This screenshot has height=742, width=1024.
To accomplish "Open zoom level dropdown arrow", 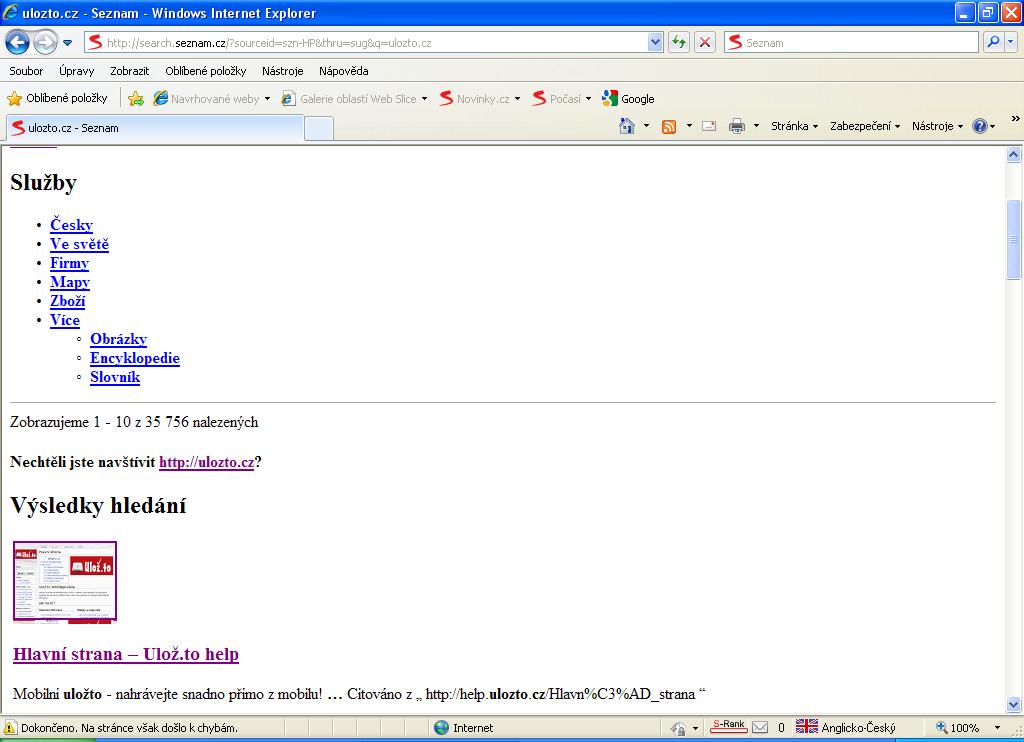I will coord(997,728).
